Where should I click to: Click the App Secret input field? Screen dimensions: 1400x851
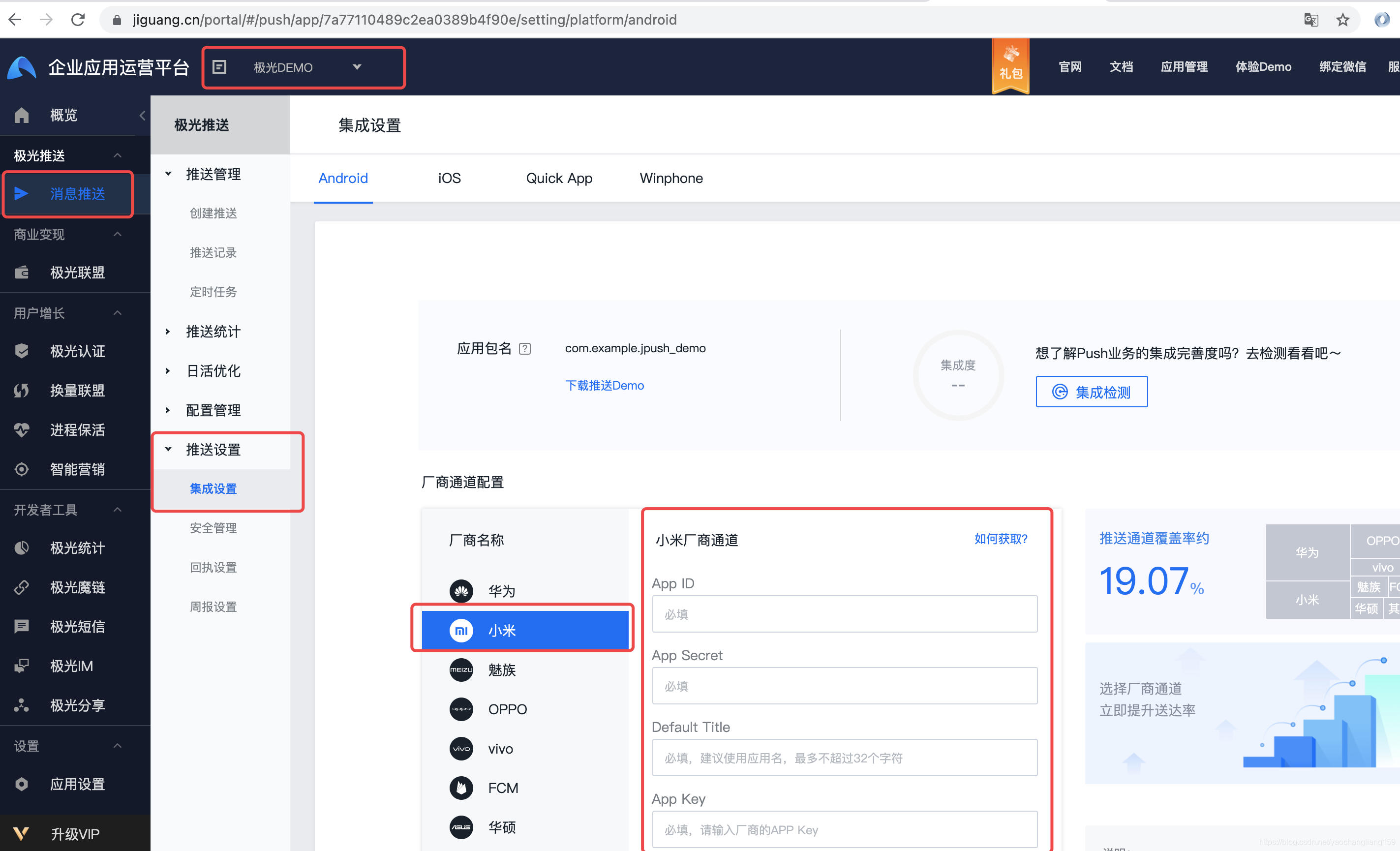(844, 686)
